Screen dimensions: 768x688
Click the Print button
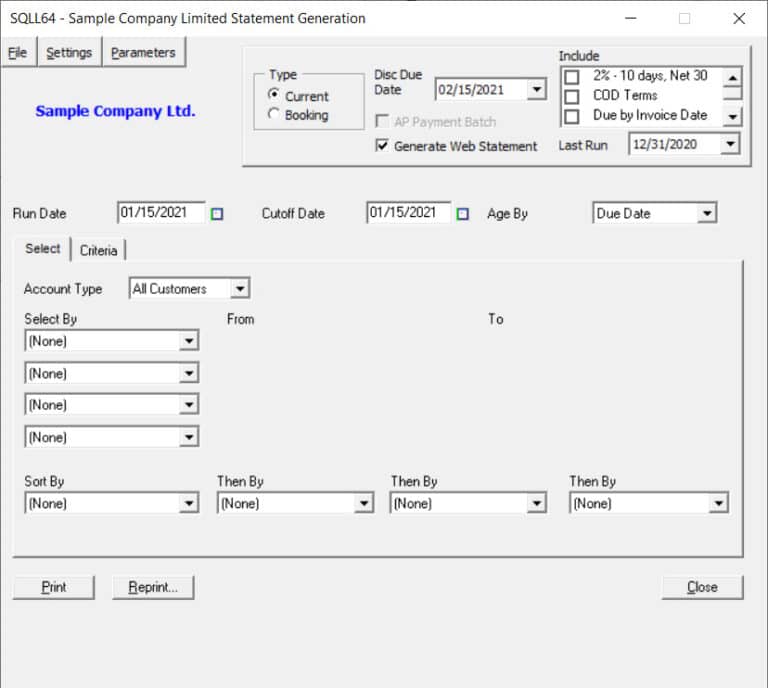click(54, 587)
